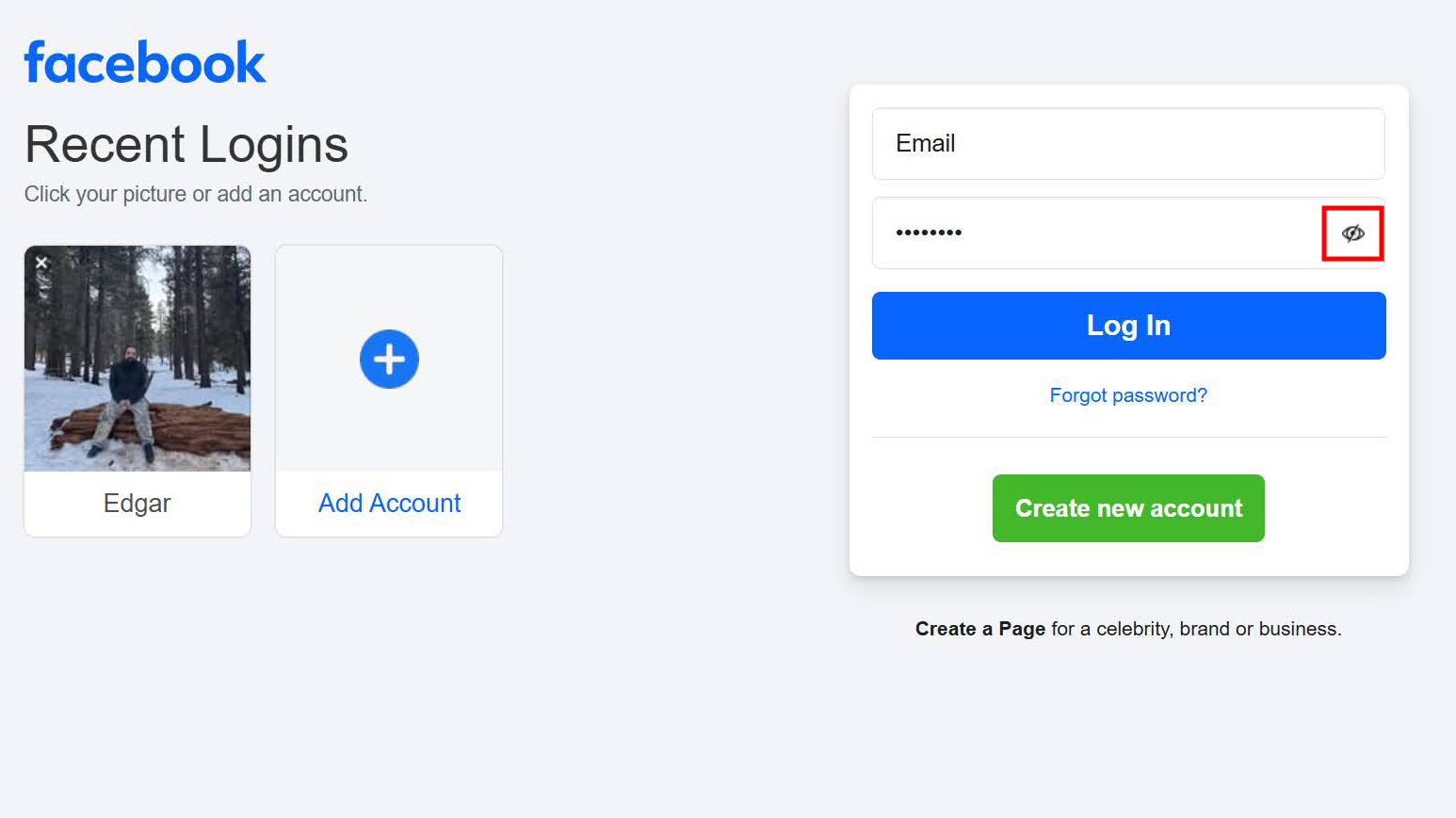Screen dimensions: 1456x818
Task: Click the divider line above Create new account
Action: pos(1128,437)
